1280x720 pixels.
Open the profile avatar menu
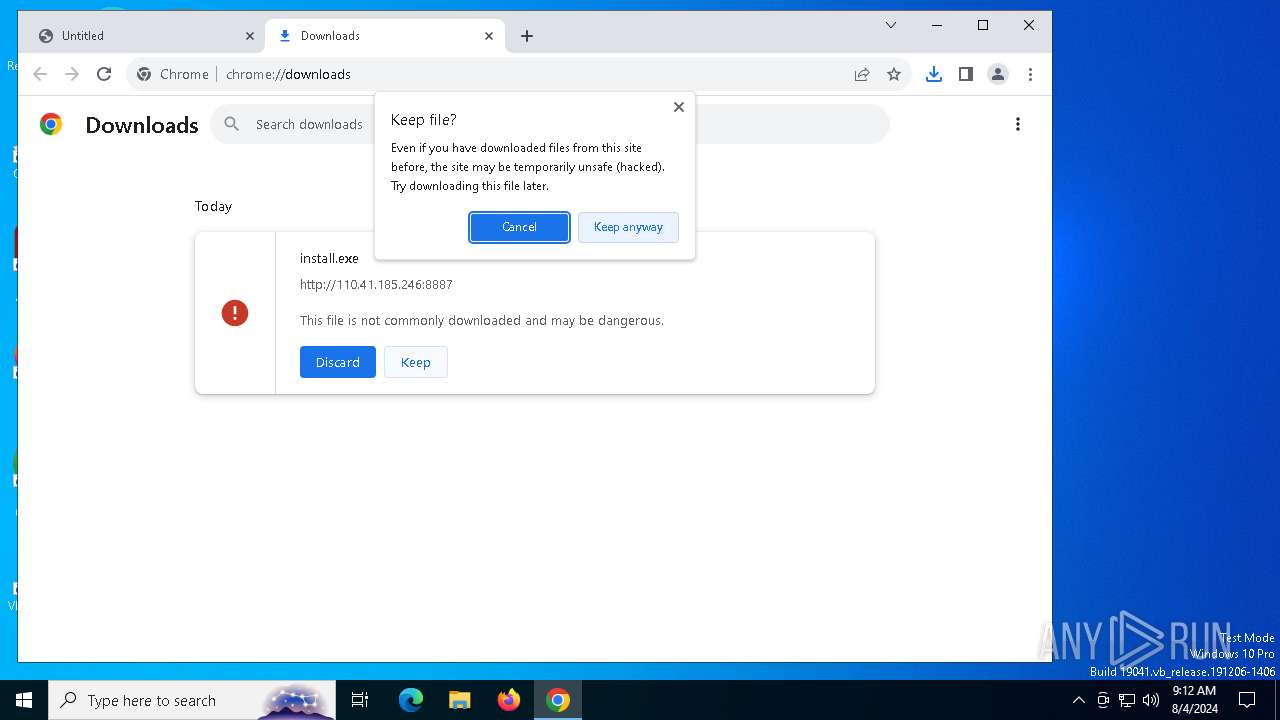pyautogui.click(x=998, y=74)
